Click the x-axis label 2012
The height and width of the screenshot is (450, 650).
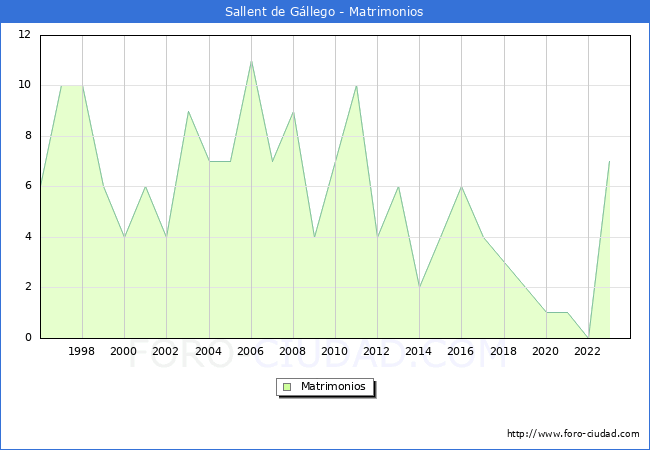(376, 351)
